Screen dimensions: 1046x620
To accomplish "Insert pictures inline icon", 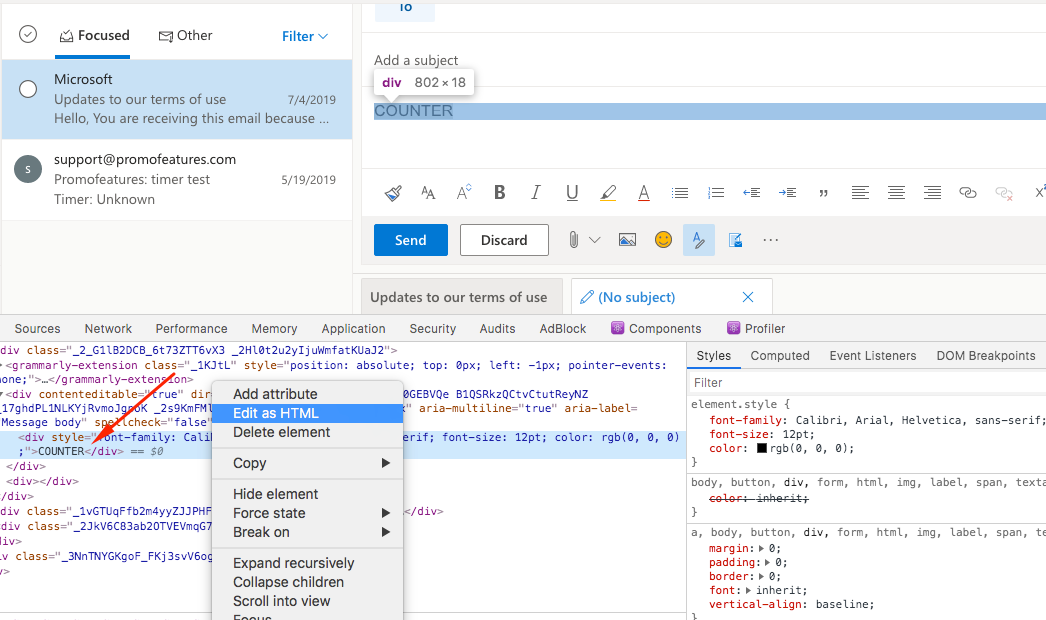I will (627, 240).
